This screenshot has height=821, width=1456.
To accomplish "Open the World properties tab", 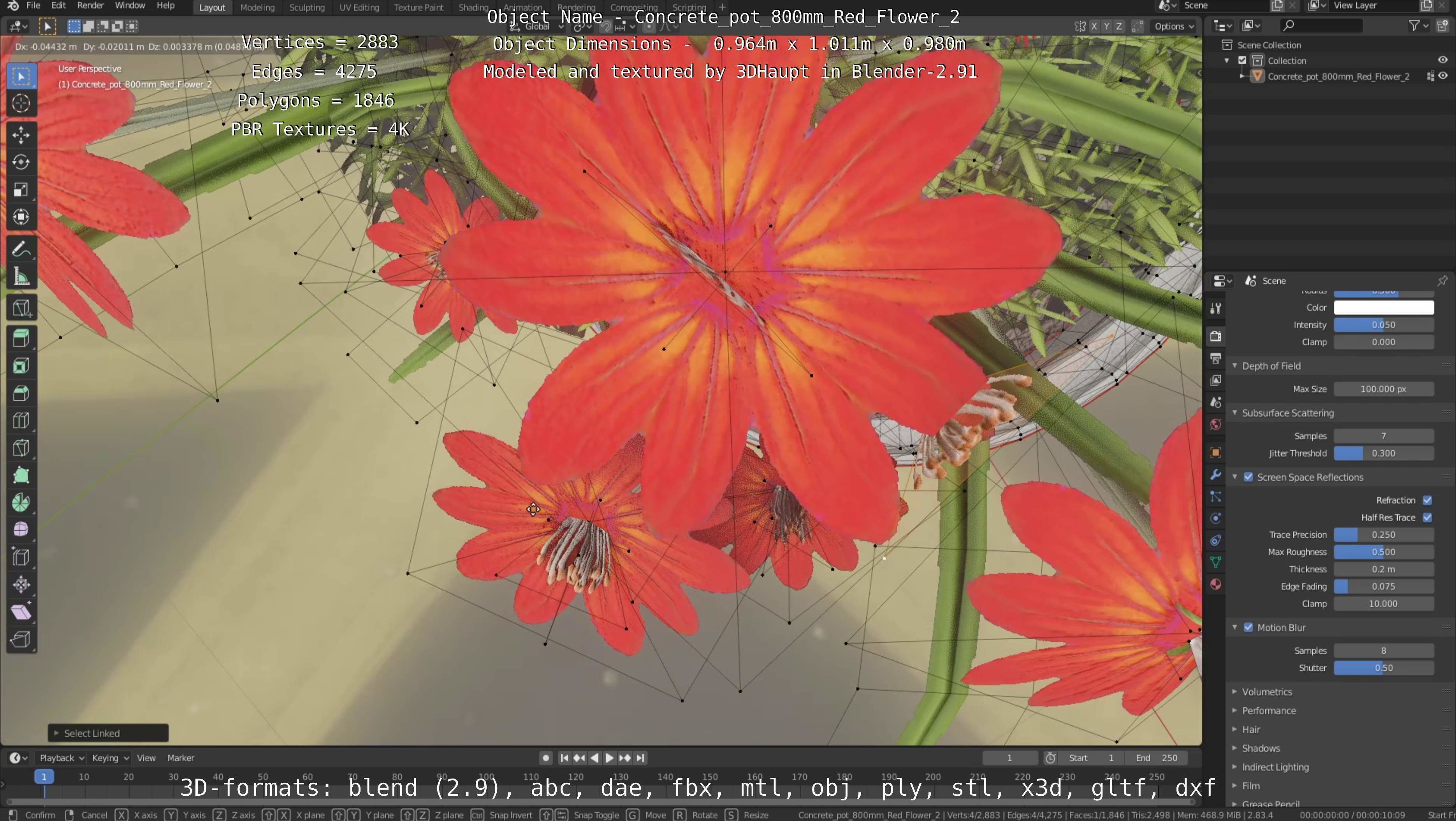I will coord(1216,424).
